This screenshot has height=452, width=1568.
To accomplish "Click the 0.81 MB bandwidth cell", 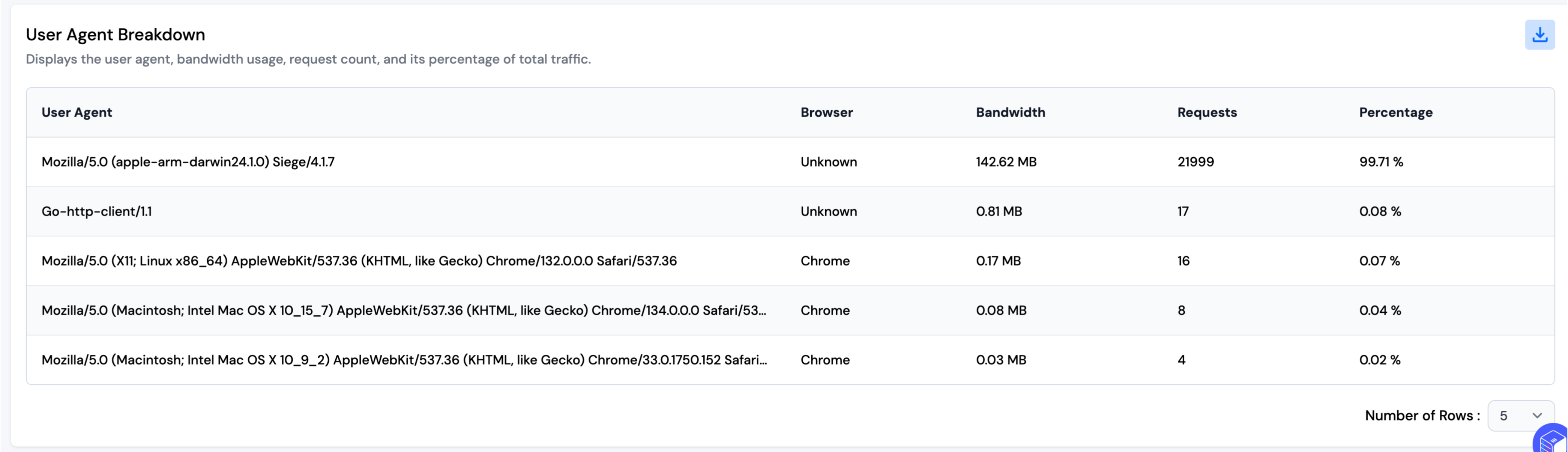I will pyautogui.click(x=998, y=211).
